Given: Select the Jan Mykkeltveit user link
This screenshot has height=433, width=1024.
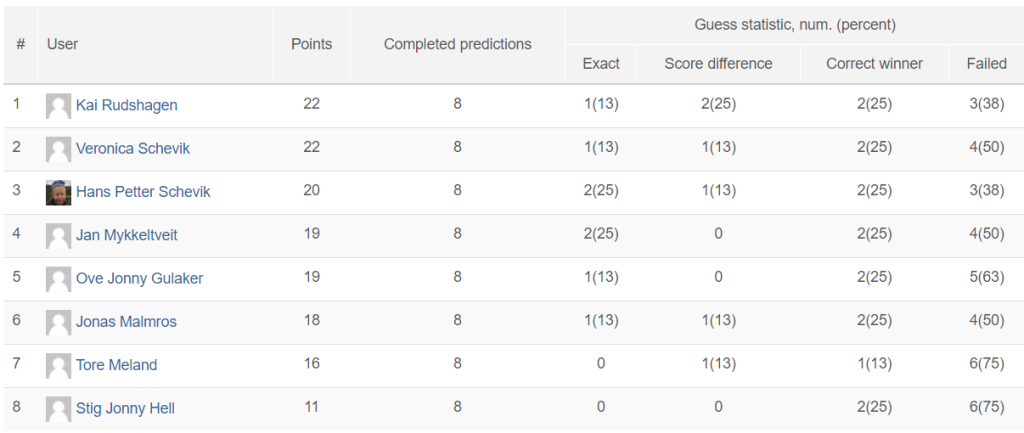Looking at the screenshot, I should pos(127,235).
